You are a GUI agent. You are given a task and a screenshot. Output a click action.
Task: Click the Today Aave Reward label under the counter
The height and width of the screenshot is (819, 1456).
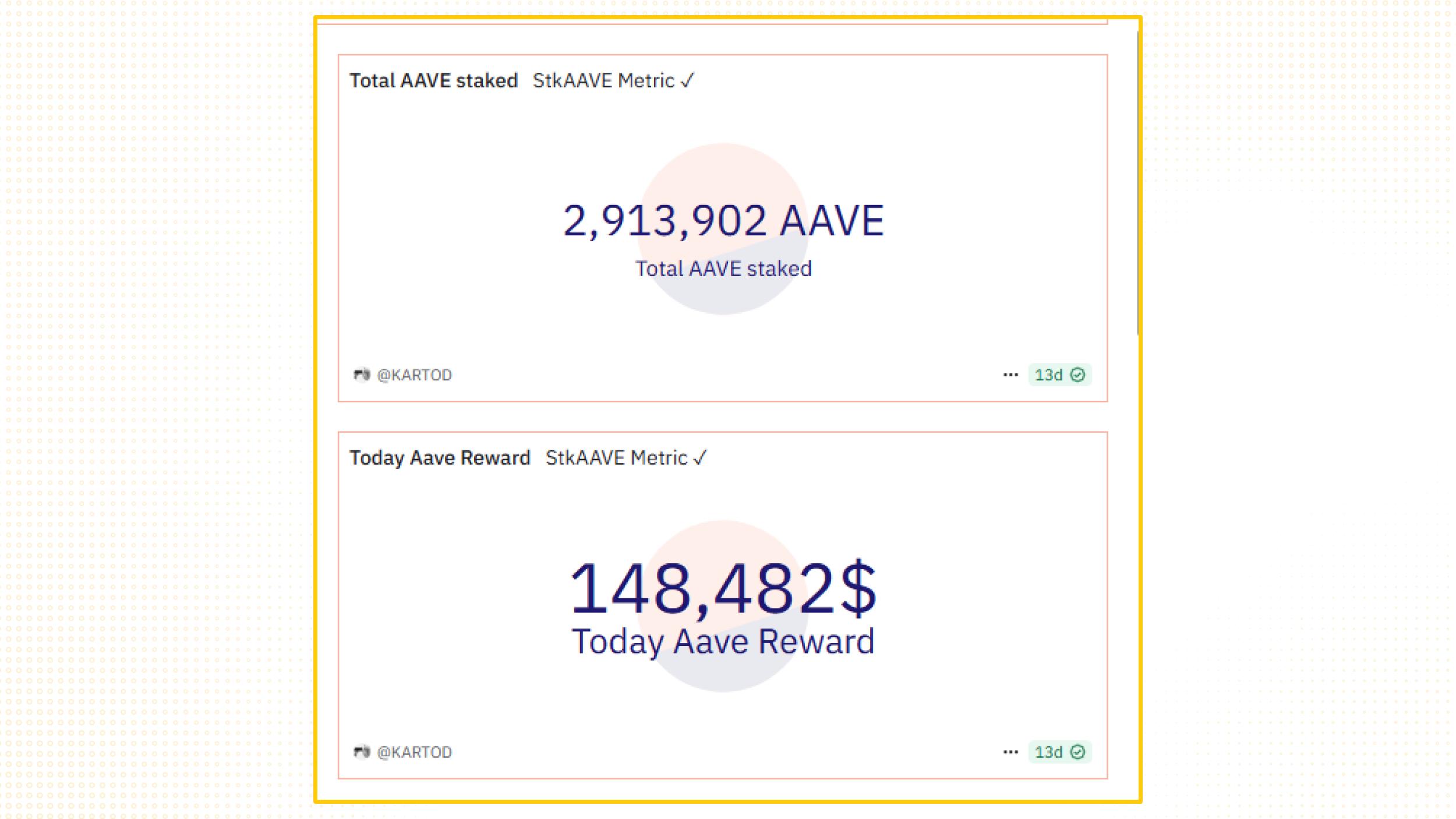723,642
